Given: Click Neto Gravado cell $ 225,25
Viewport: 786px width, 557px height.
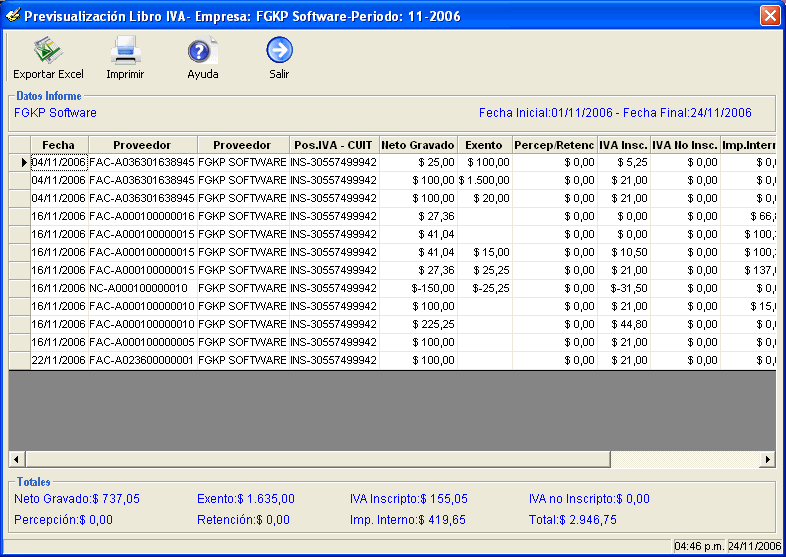Looking at the screenshot, I should pos(418,324).
